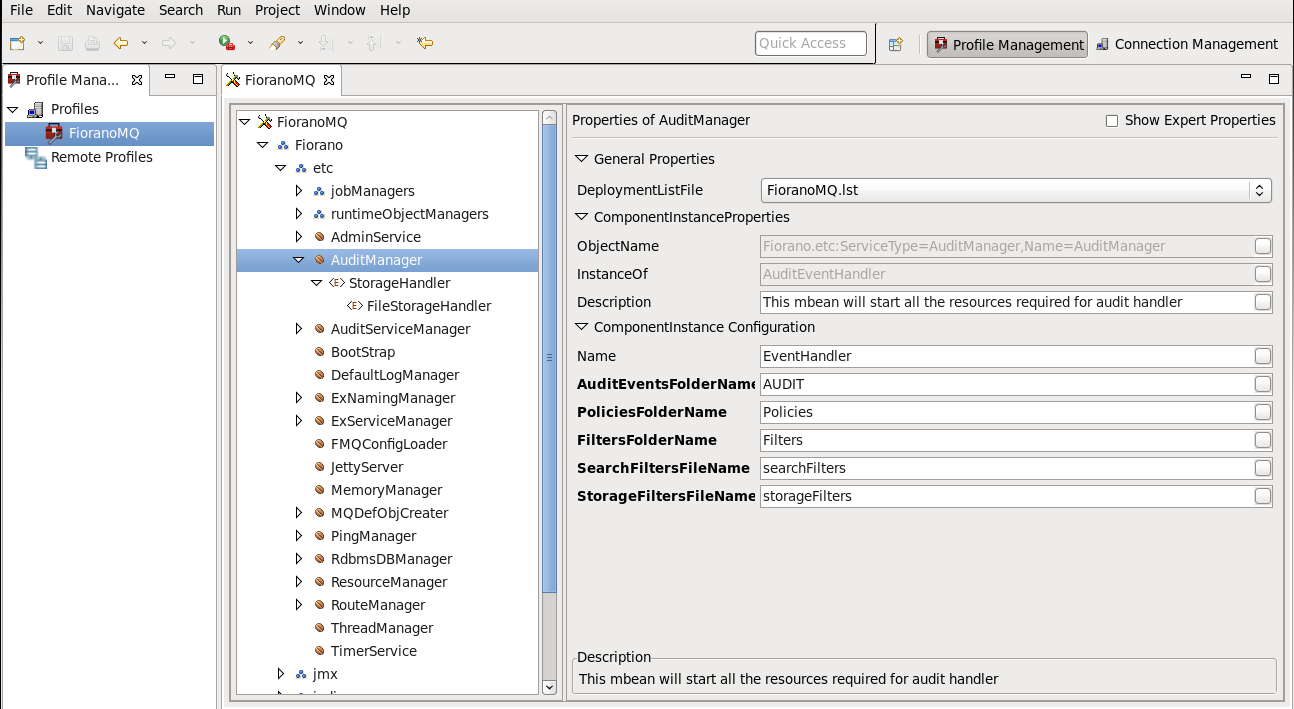Select the RouteManager tree item
The width and height of the screenshot is (1294, 709).
click(x=378, y=605)
